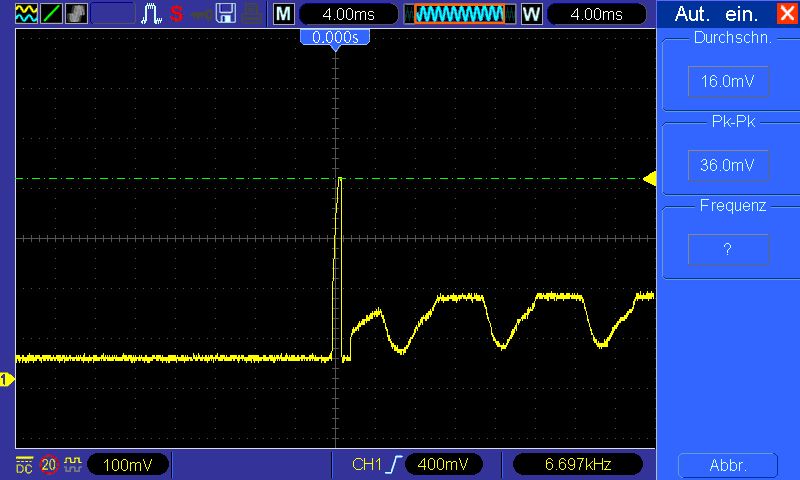Click the white pulse waveform trigger icon
Viewport: 800px width, 480px height.
click(x=151, y=14)
